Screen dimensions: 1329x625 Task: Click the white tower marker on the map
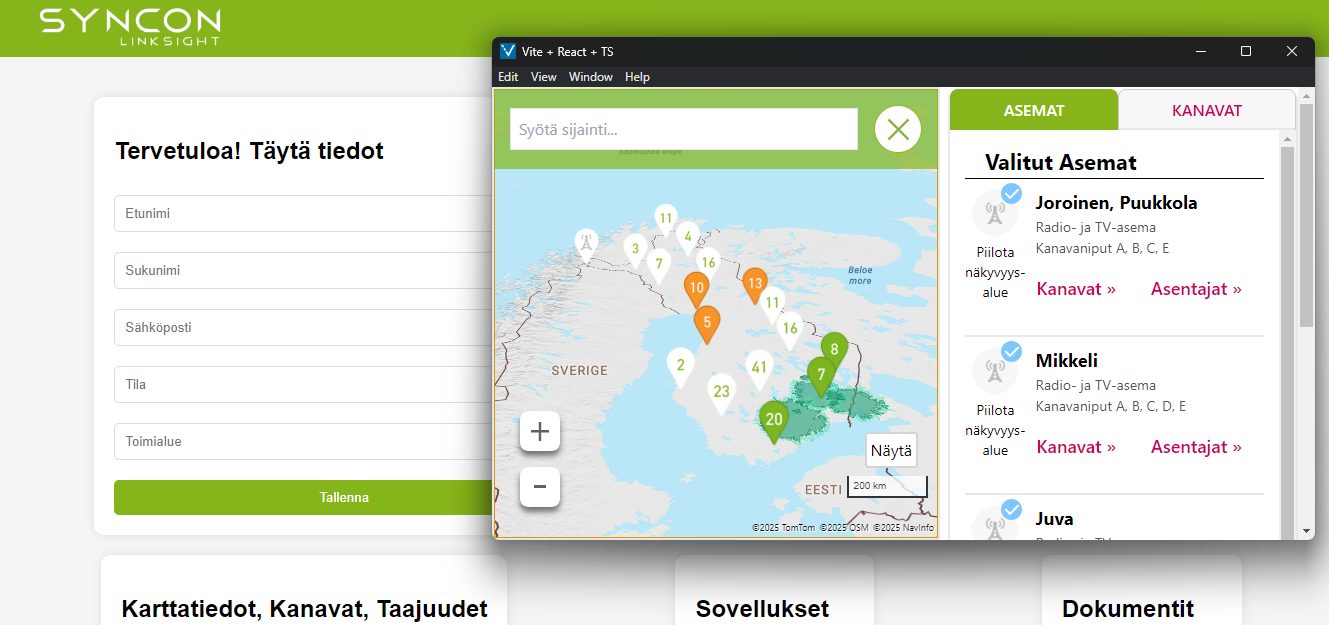[586, 241]
